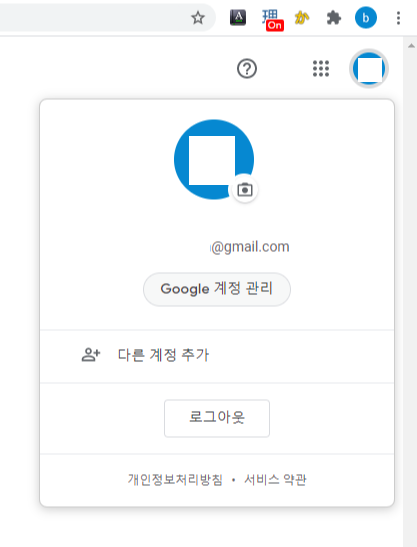Screen dimensions: 417x547
Task: Click the Google account avatar in the header
Action: tap(369, 68)
